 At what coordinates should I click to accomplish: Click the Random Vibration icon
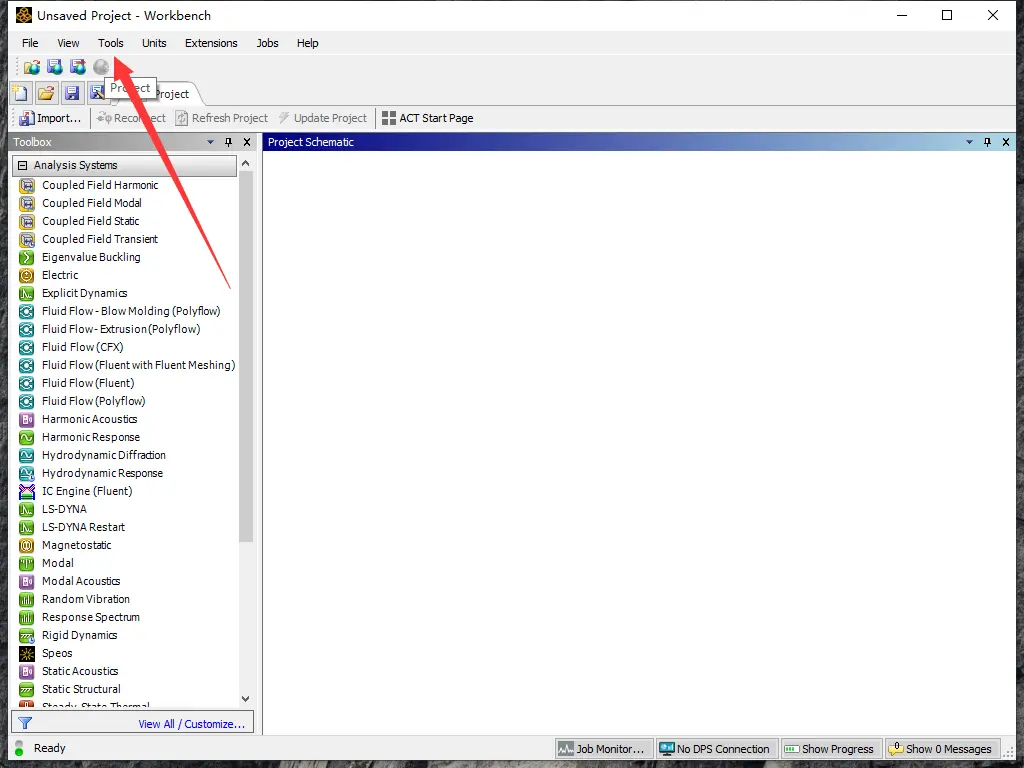click(27, 600)
